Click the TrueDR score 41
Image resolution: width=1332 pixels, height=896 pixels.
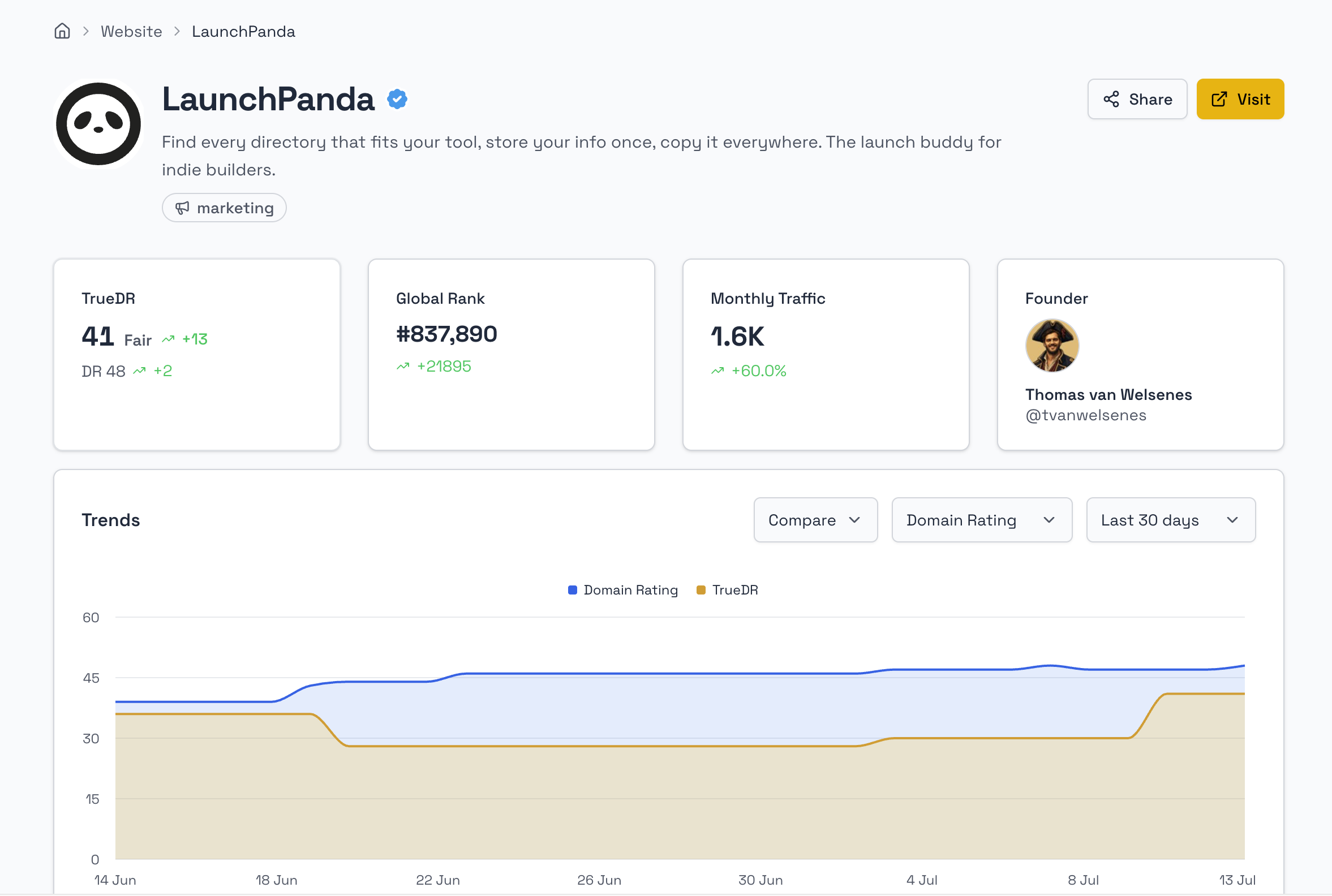pyautogui.click(x=98, y=337)
